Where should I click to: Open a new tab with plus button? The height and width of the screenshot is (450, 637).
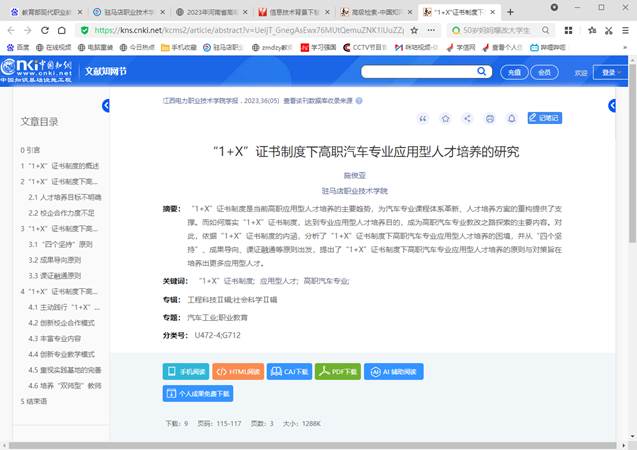[x=510, y=12]
